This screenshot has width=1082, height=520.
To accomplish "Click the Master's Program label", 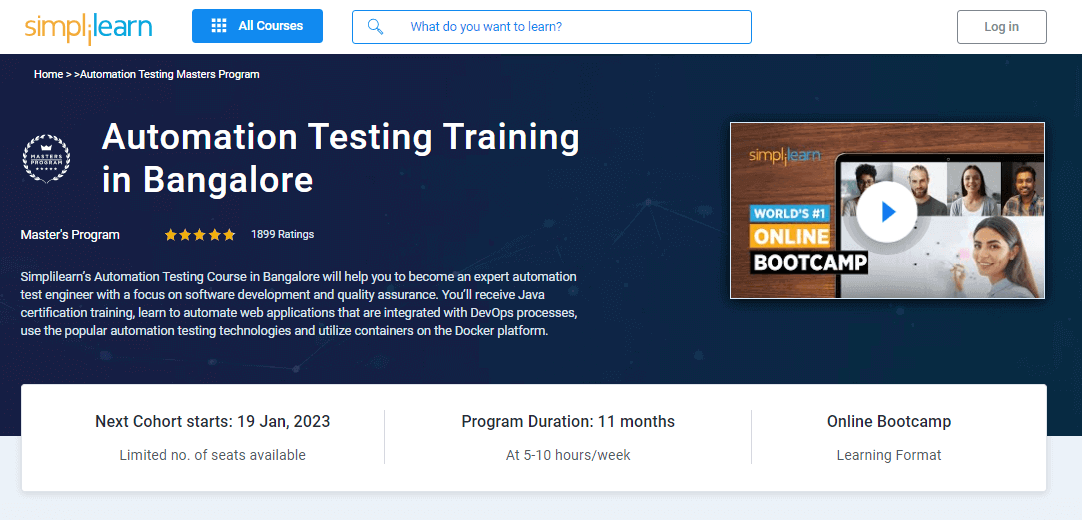I will click(70, 234).
